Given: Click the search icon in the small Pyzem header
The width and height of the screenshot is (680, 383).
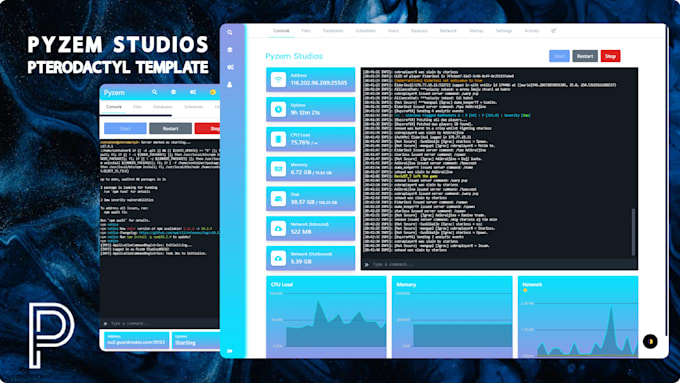Looking at the screenshot, I should point(154,92).
